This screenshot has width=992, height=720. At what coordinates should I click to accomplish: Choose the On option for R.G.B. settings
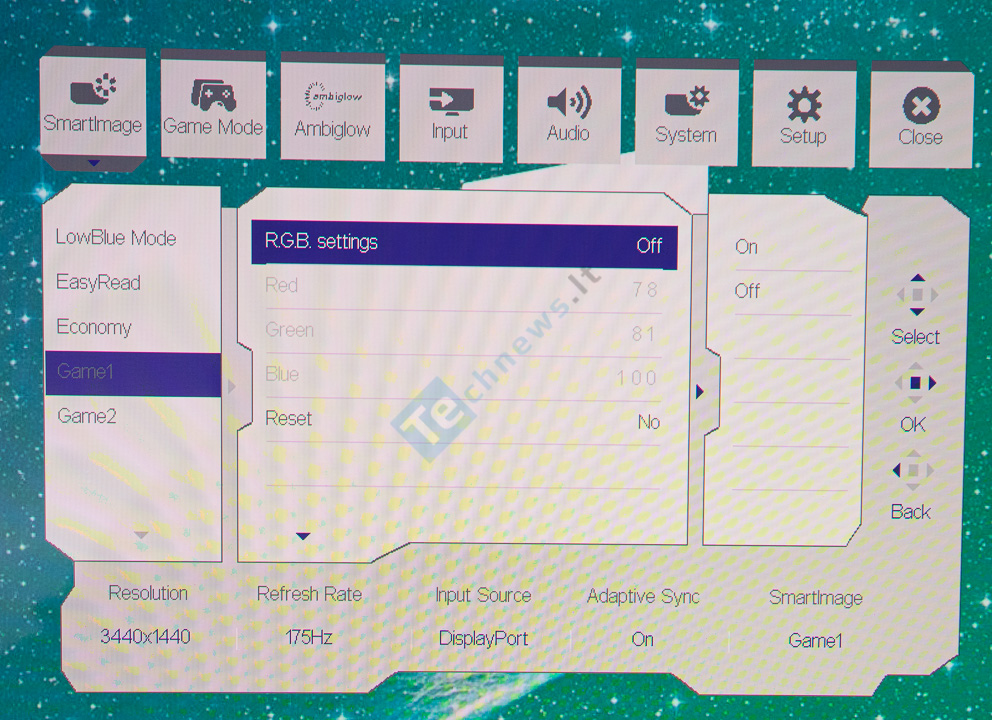[x=747, y=246]
